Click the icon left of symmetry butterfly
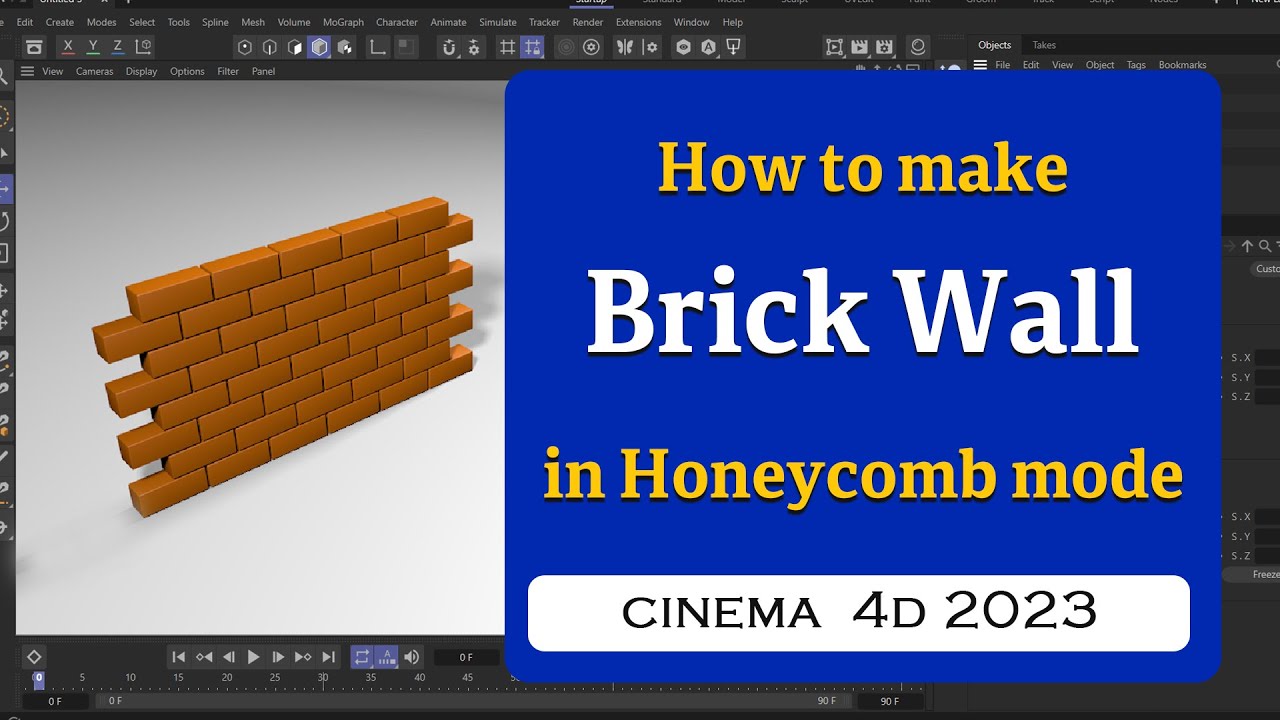The image size is (1280, 720). pos(592,47)
